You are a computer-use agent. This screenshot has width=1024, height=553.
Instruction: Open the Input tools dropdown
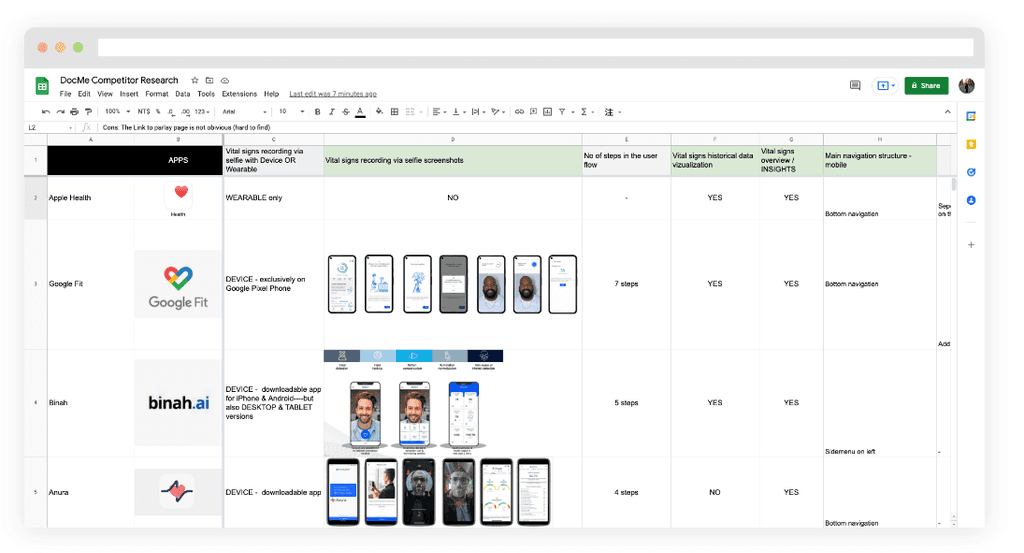click(613, 112)
